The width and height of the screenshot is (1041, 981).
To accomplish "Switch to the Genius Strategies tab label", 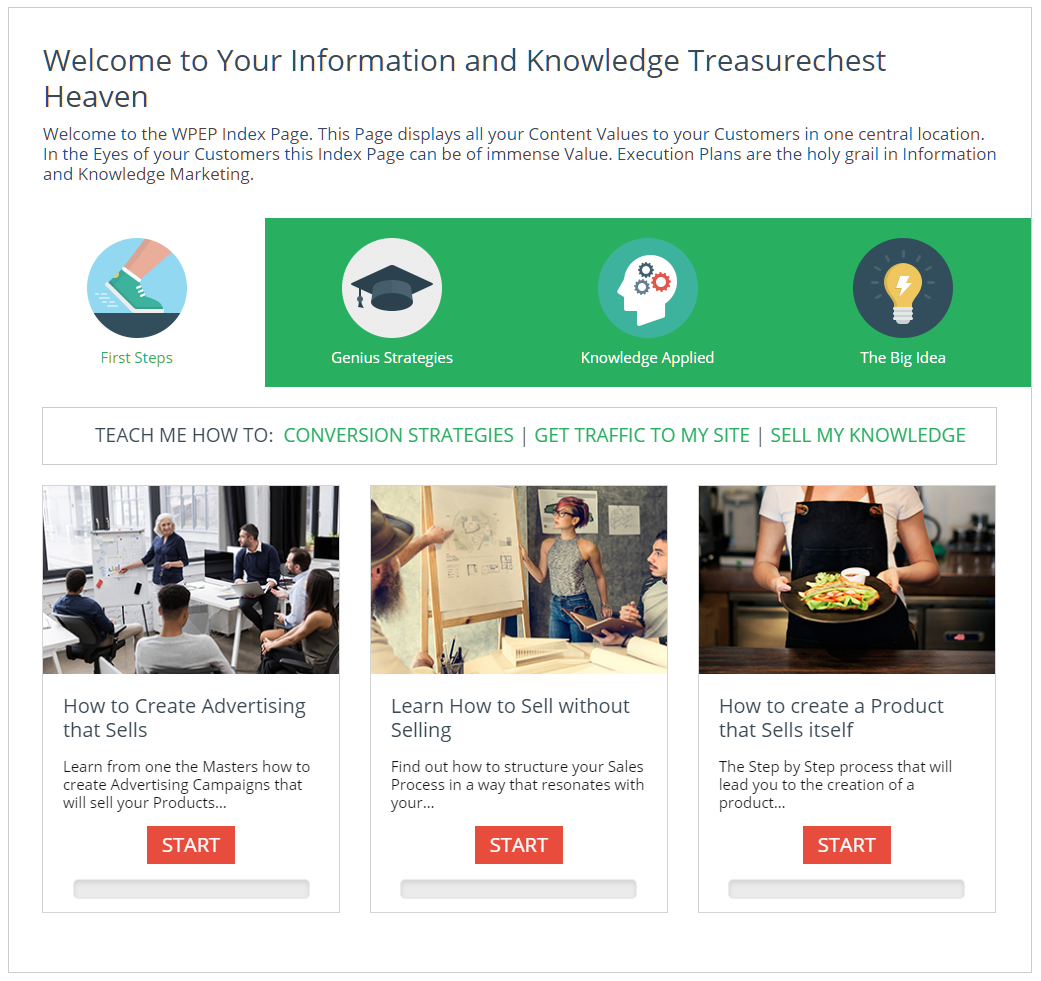I will (x=392, y=358).
